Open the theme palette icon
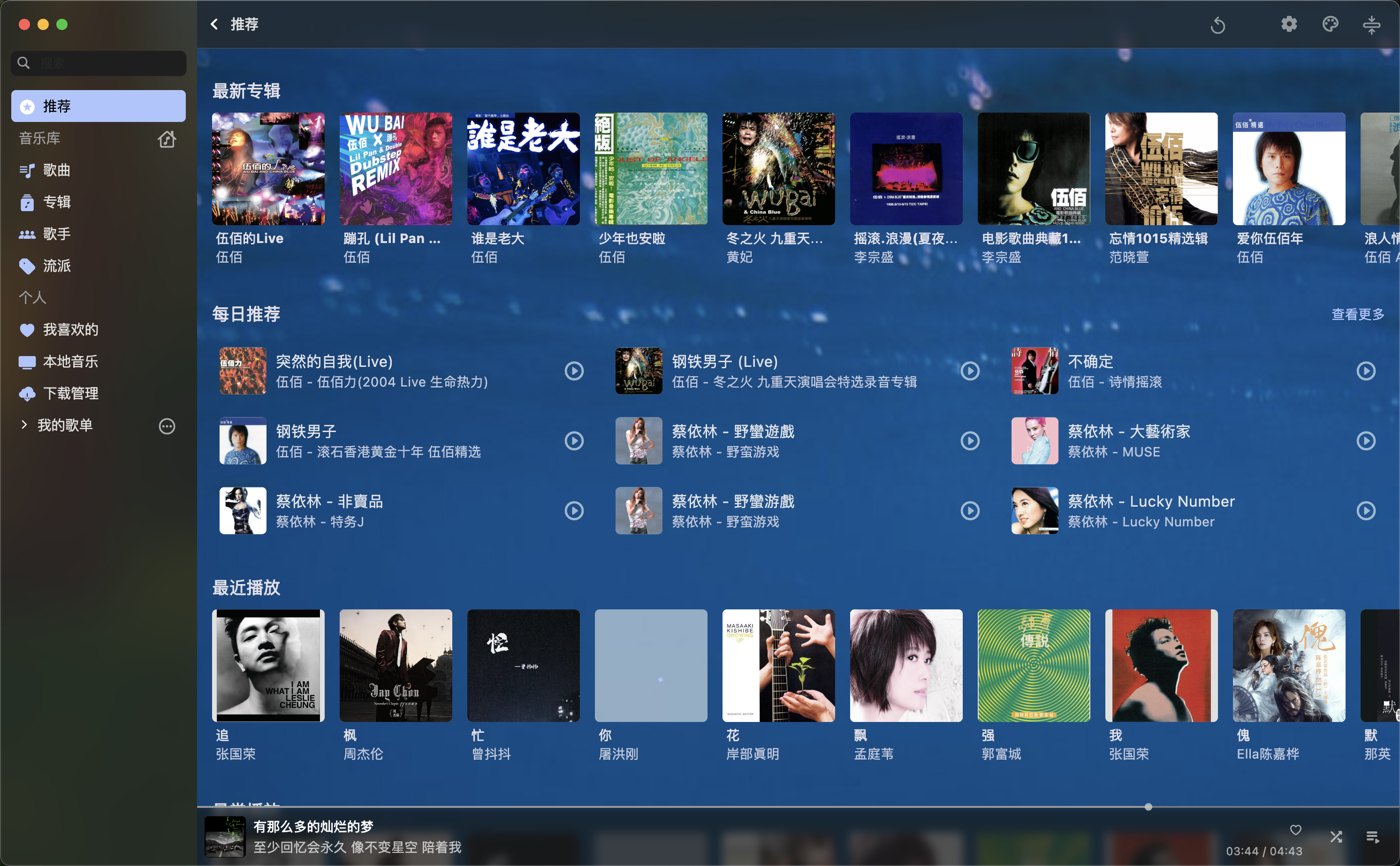This screenshot has height=866, width=1400. click(1330, 24)
